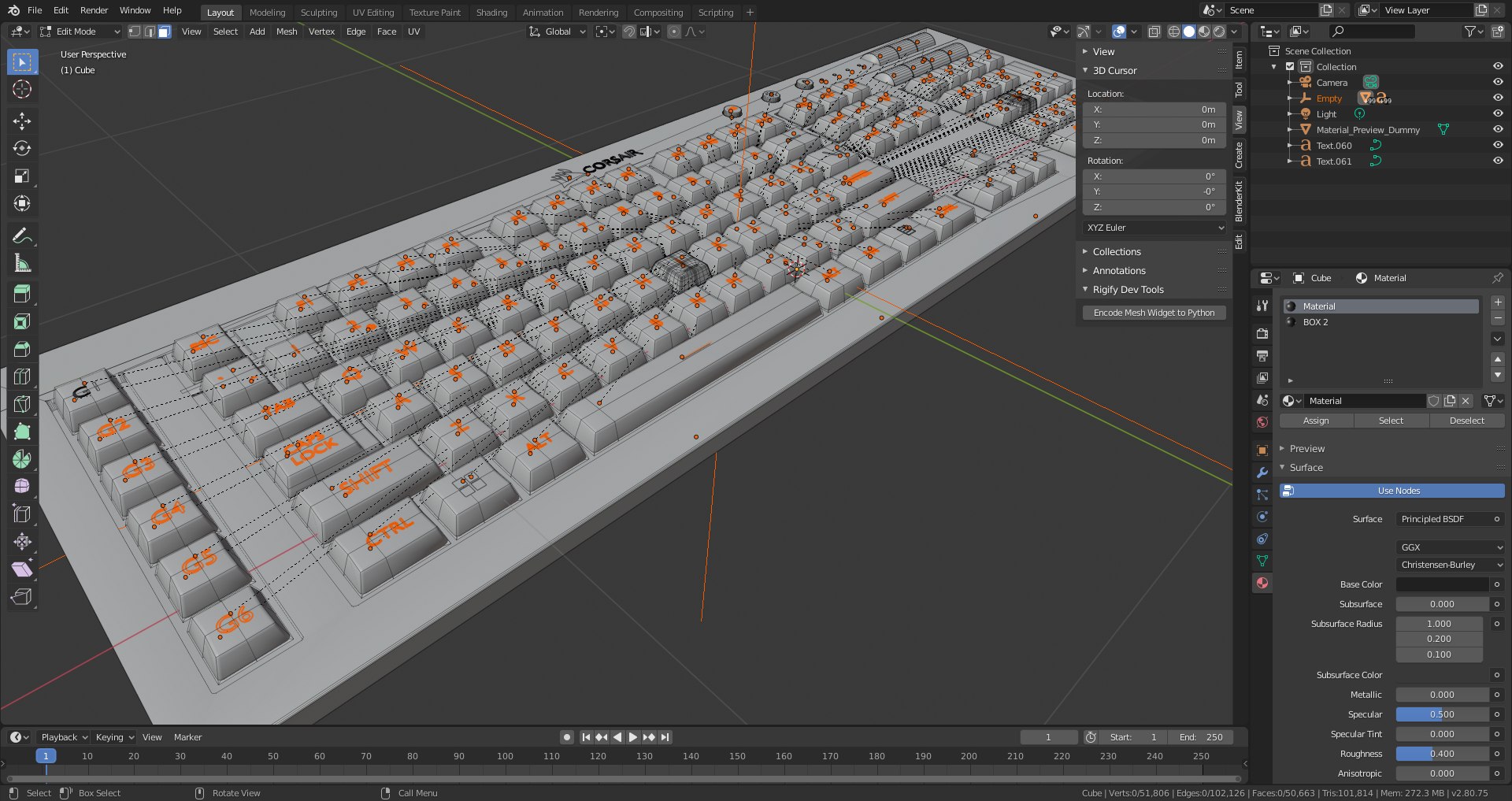
Task: Open the Edit Mode dropdown
Action: tap(80, 32)
